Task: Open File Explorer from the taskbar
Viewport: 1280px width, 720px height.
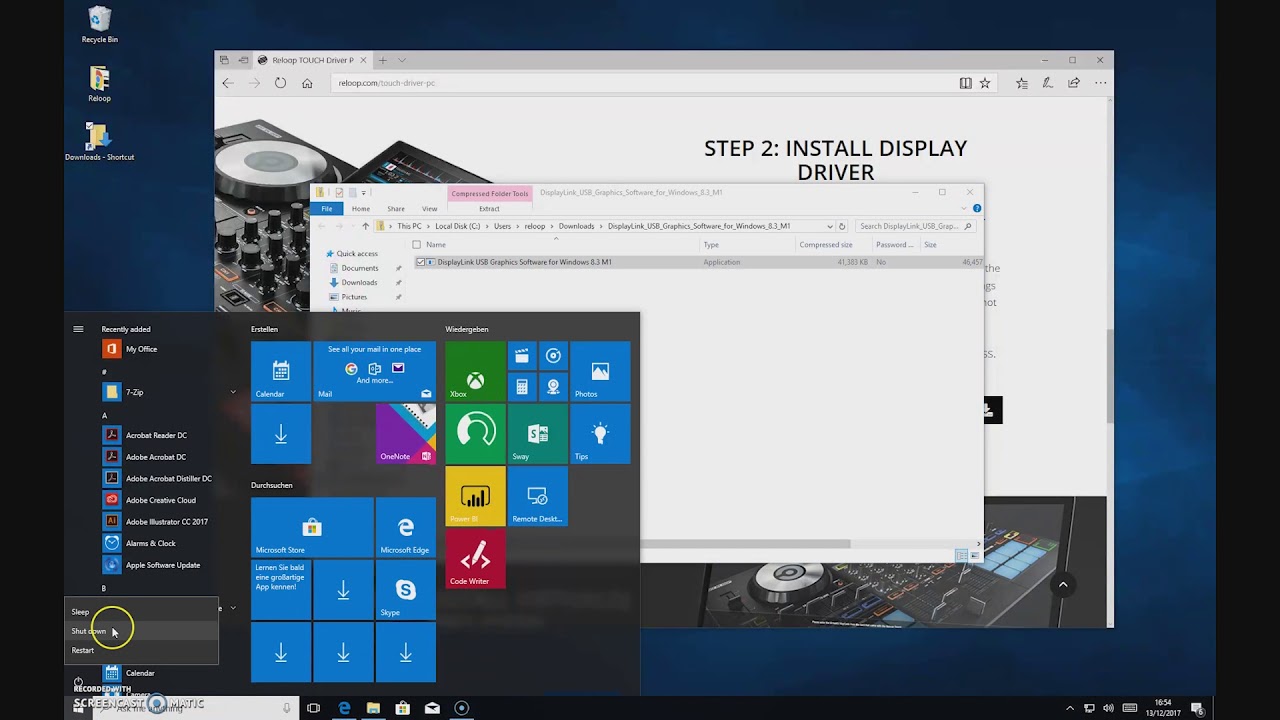Action: pos(373,708)
